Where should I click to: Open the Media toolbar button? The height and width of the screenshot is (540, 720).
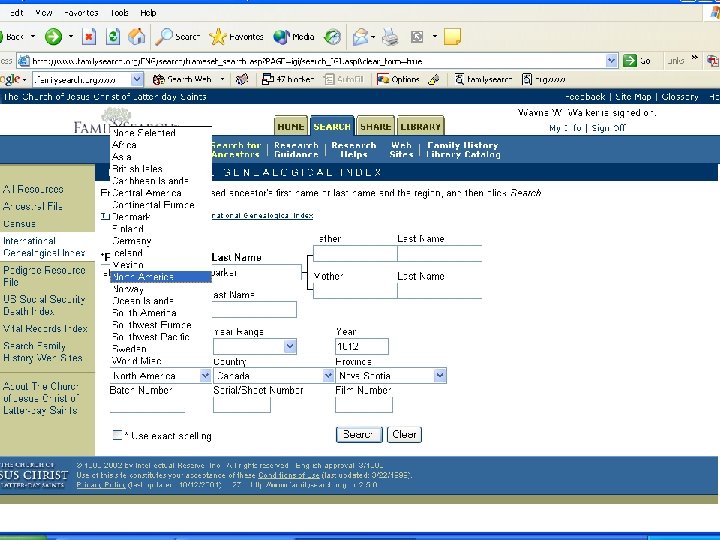coord(294,37)
